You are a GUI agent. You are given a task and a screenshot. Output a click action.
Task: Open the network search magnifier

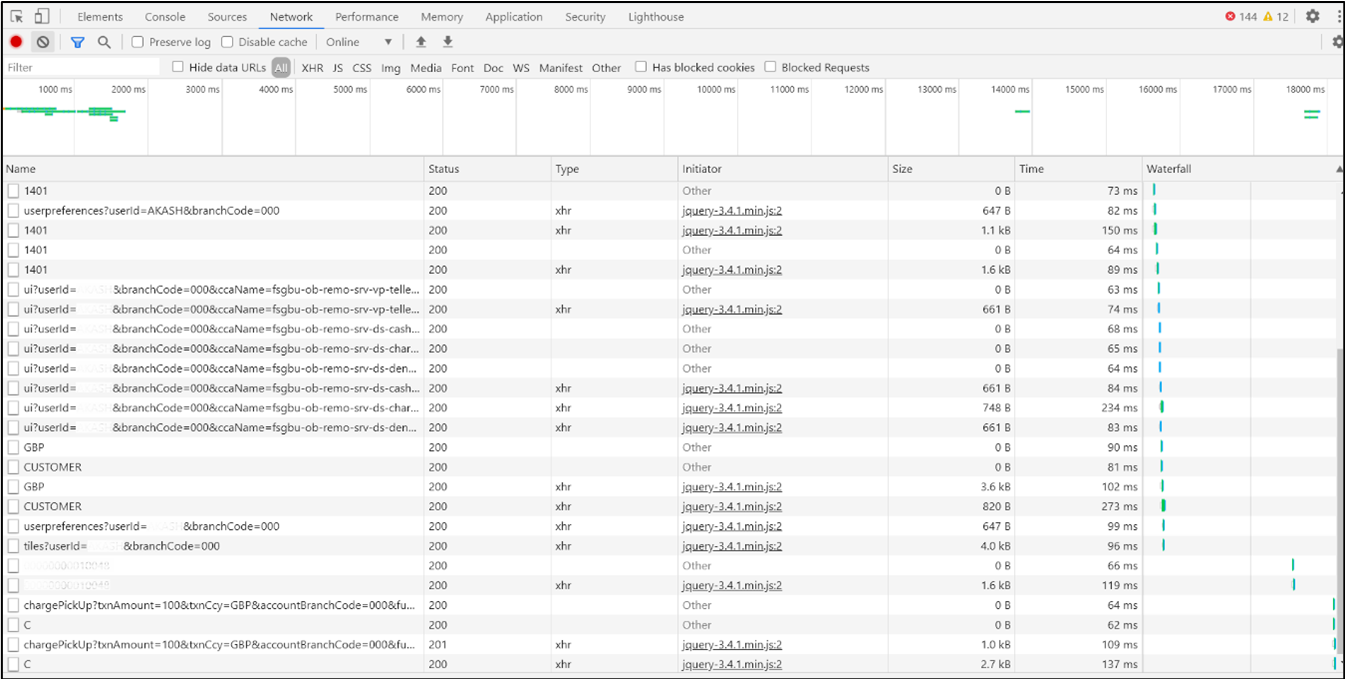click(104, 42)
